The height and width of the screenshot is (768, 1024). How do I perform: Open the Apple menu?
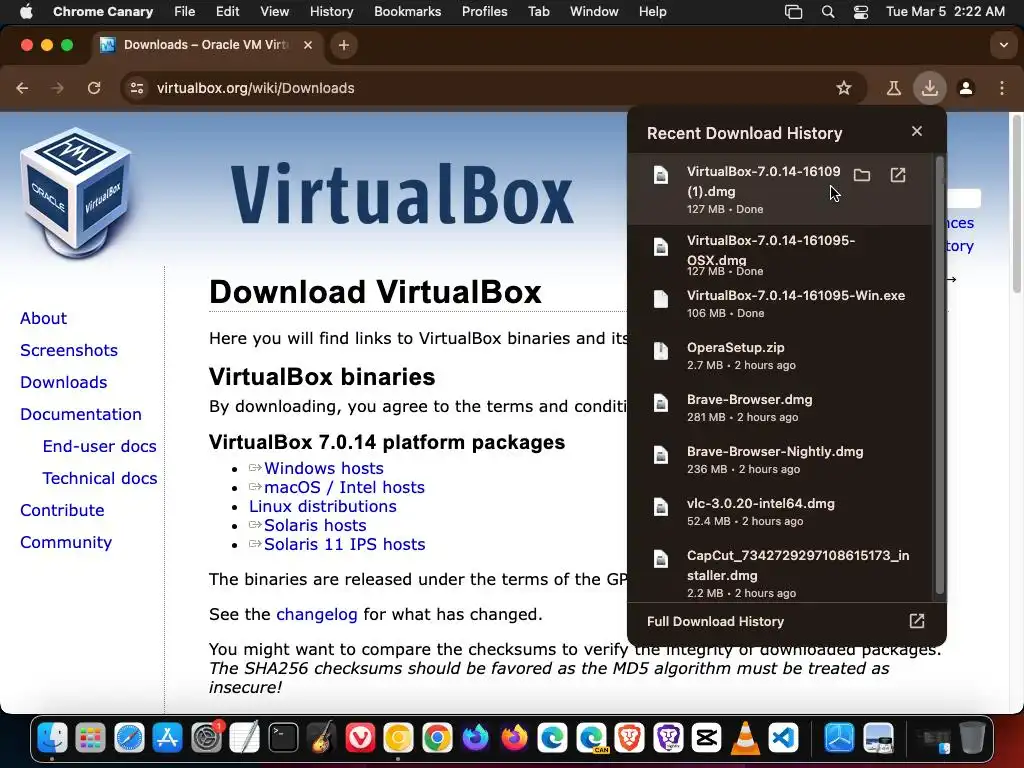(26, 11)
